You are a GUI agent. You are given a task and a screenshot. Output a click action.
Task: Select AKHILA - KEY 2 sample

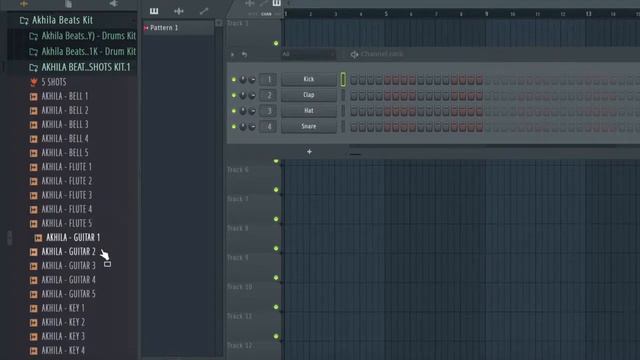63,322
